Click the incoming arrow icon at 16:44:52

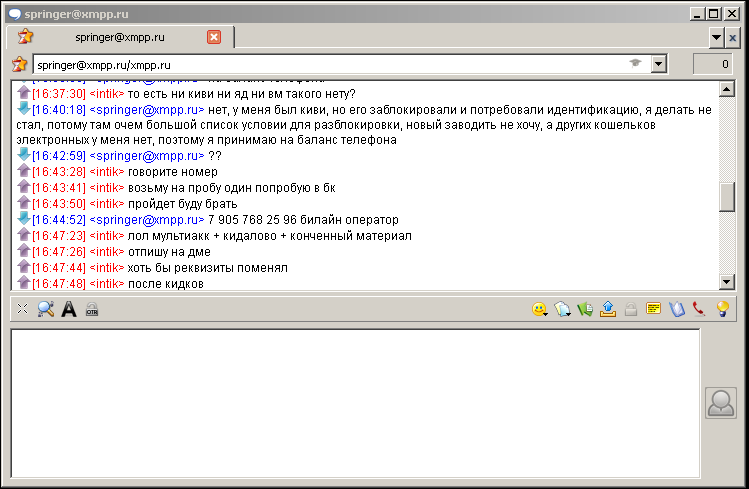coord(23,218)
